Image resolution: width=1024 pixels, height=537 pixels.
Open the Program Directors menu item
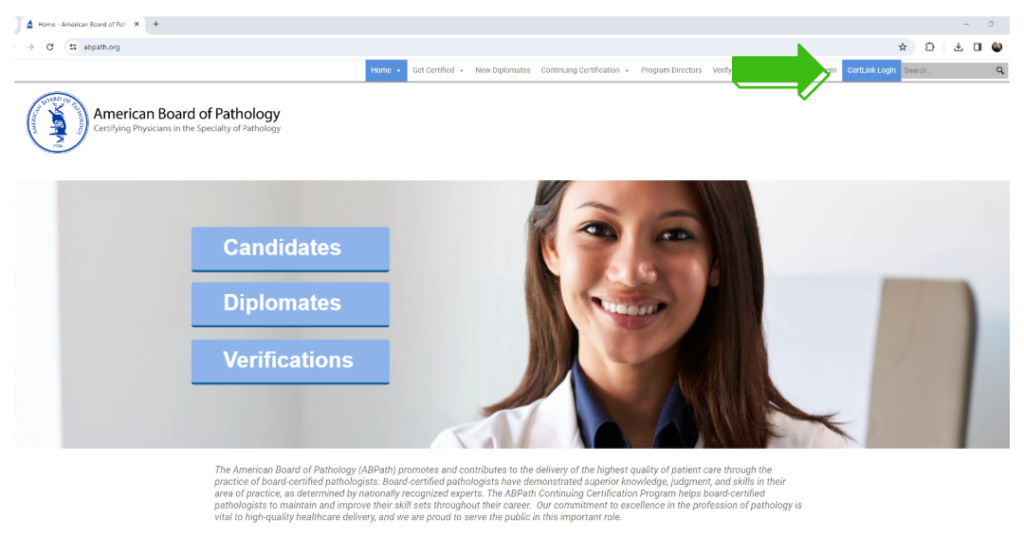(671, 71)
